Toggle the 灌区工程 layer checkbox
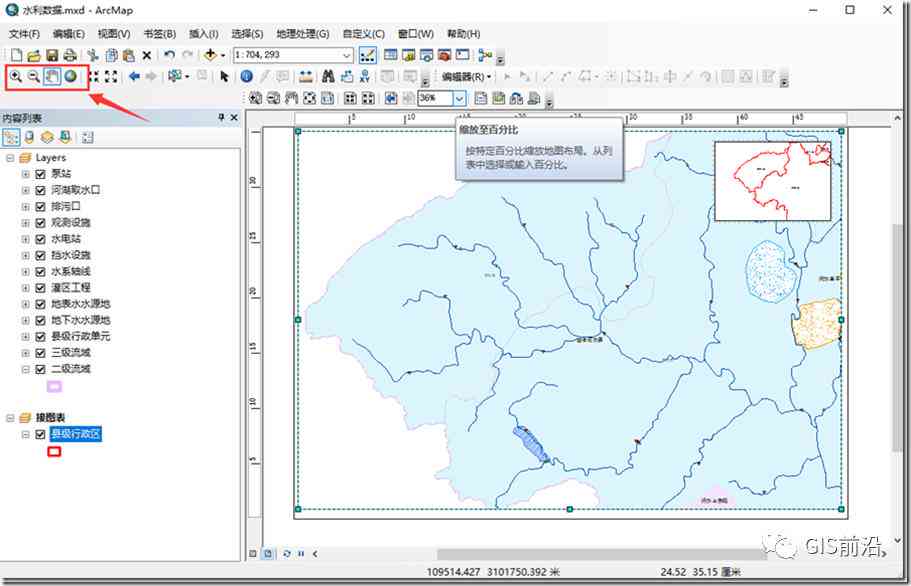This screenshot has height=586, width=911. [41, 287]
